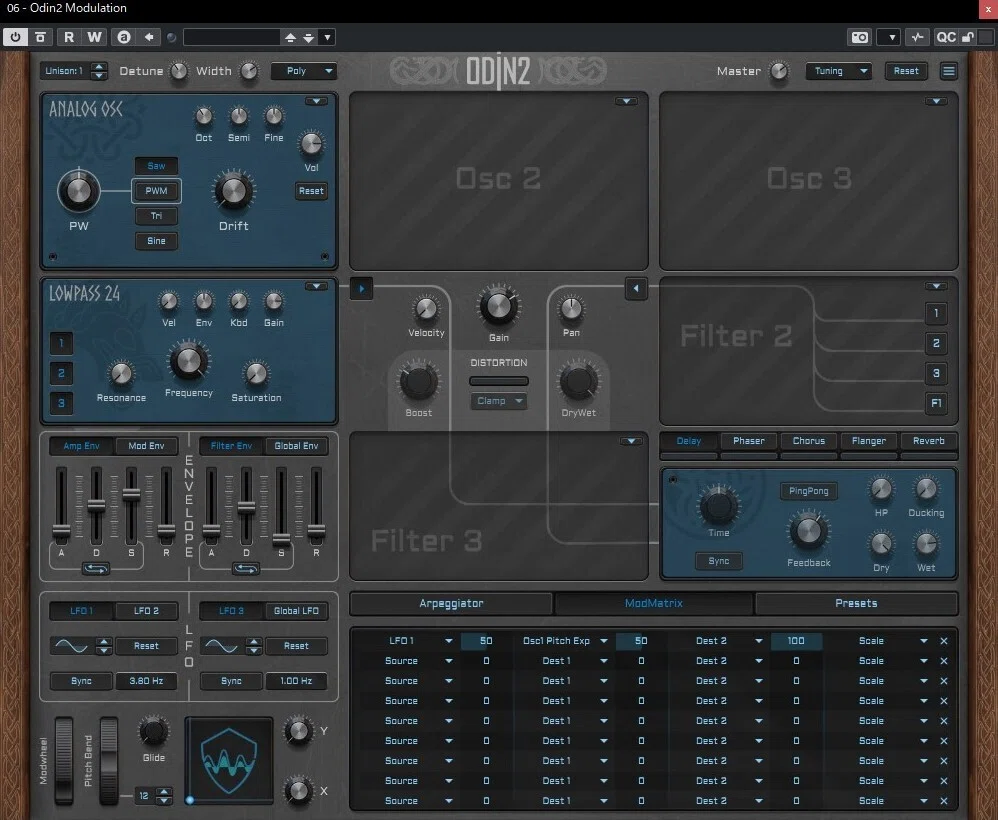Open the Odin2 hamburger menu icon
The image size is (998, 820).
(x=948, y=71)
